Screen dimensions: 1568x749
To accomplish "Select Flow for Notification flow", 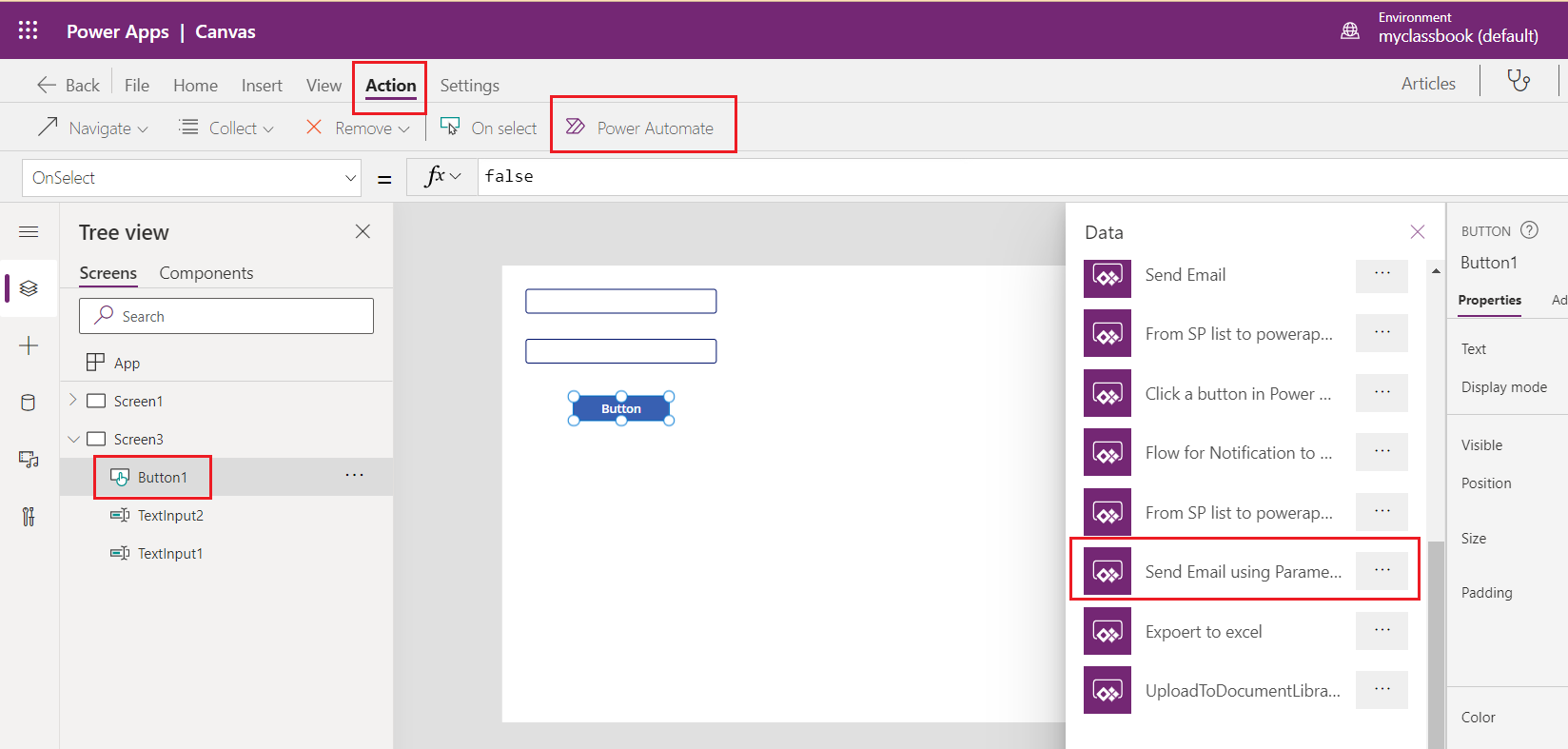I will [1238, 453].
